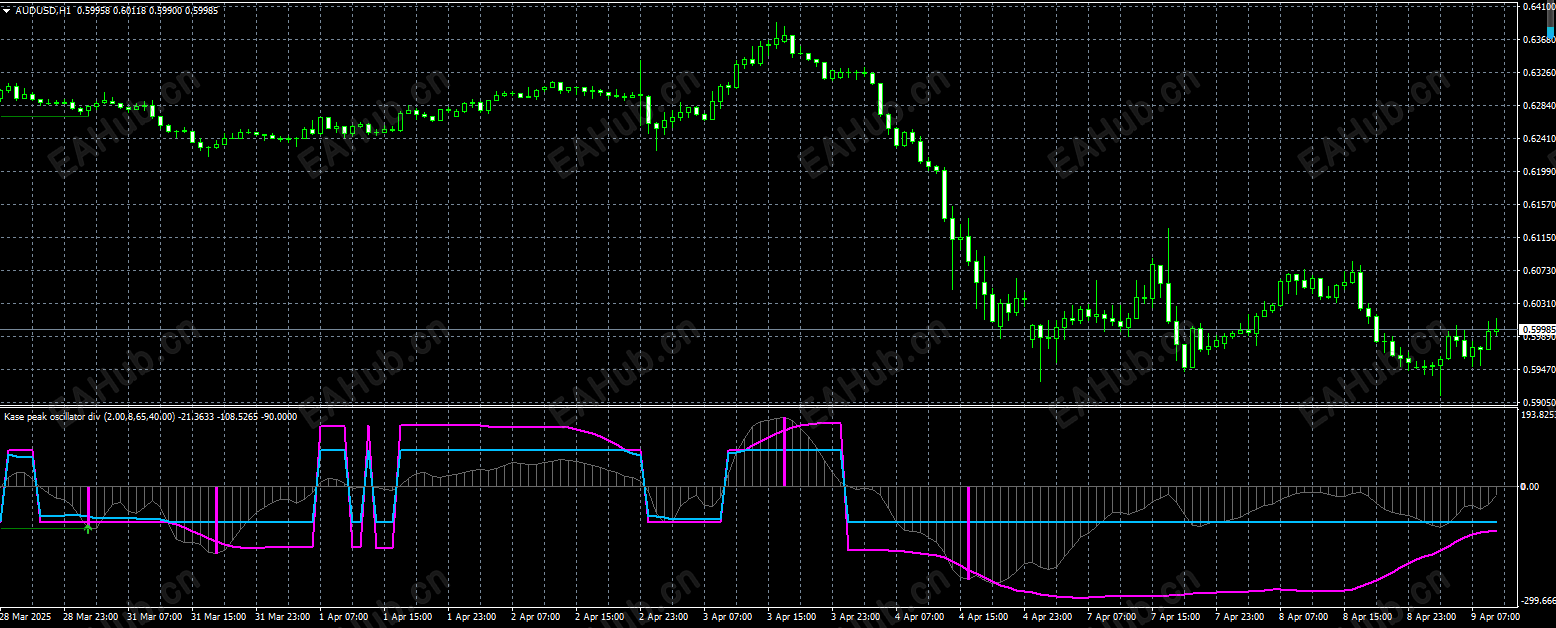Click the current price label 0.59985
The image size is (1556, 628).
click(x=1537, y=329)
